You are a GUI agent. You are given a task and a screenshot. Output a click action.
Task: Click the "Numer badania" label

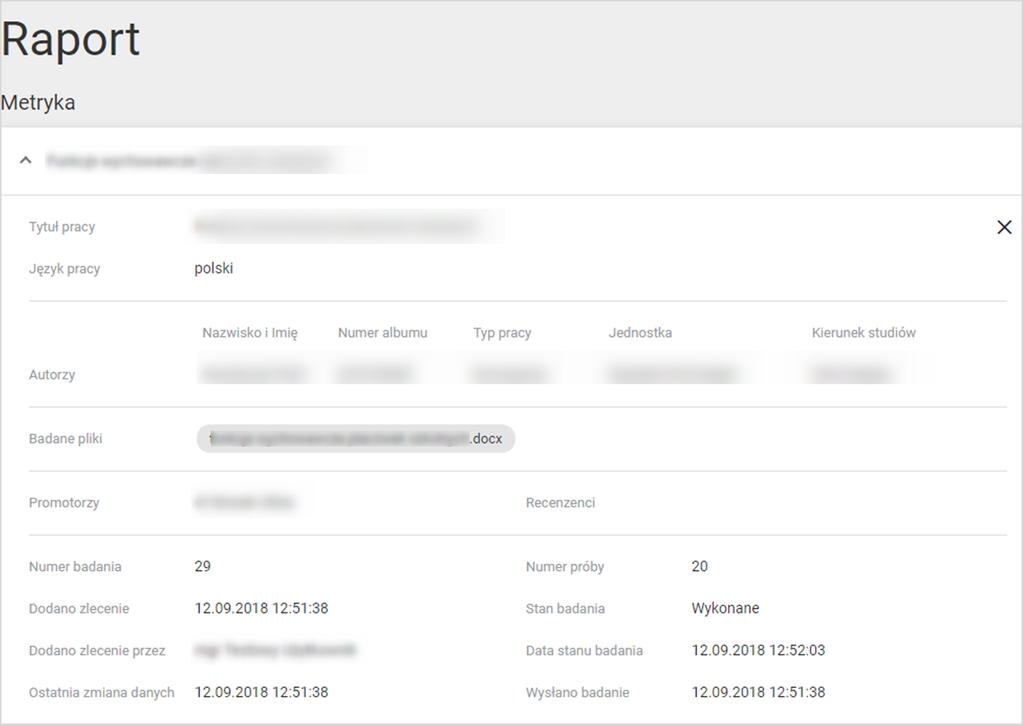tap(75, 566)
